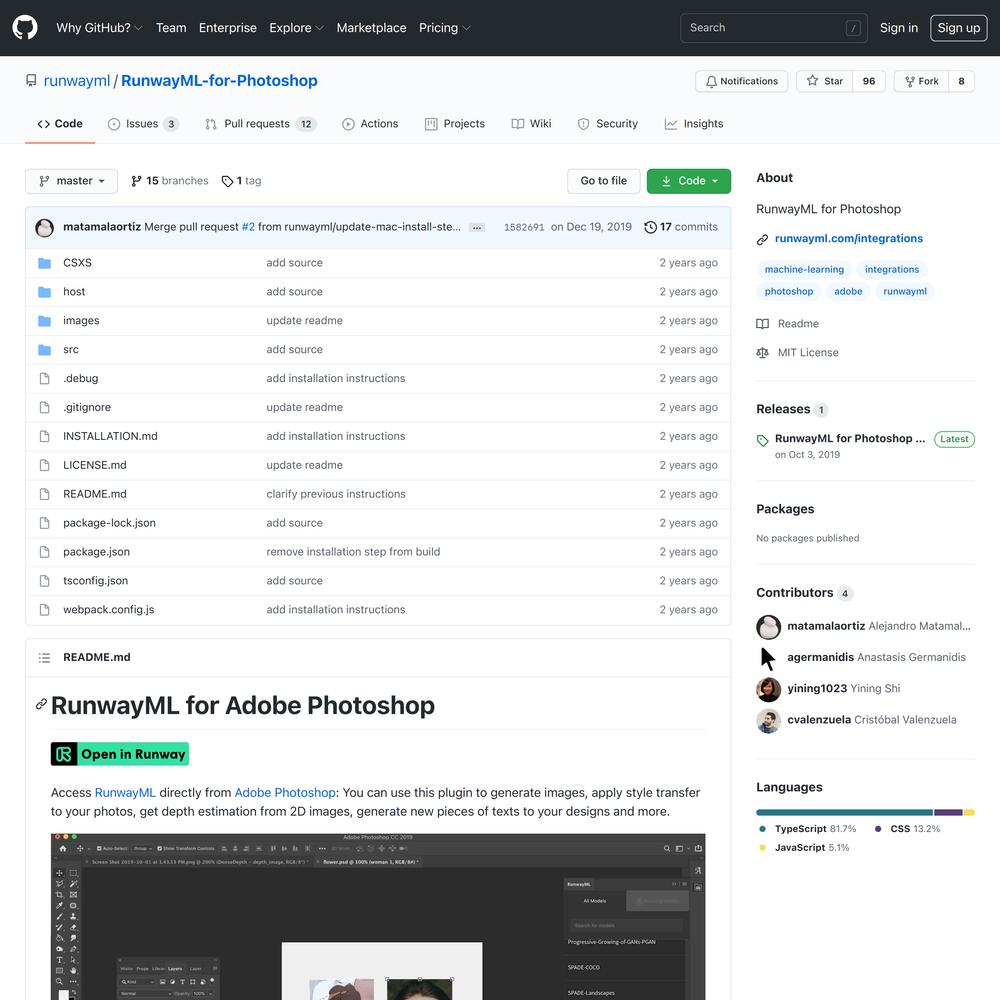Open the CSXS folder icon

(x=44, y=263)
